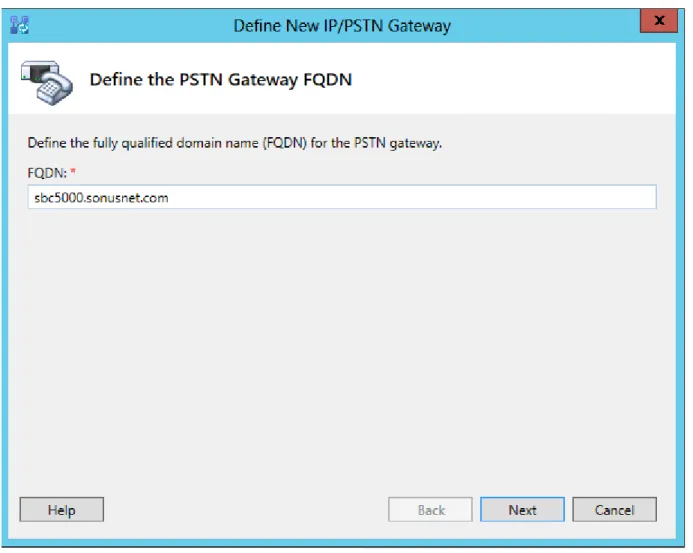Cancel the gateway definition wizard
Image resolution: width=693 pixels, height=553 pixels.
(614, 509)
